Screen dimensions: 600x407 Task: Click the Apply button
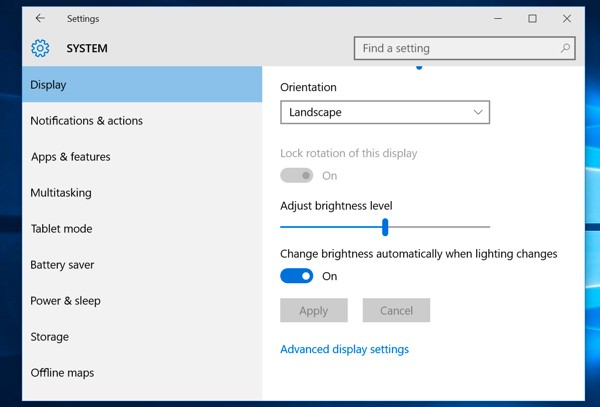click(x=314, y=310)
